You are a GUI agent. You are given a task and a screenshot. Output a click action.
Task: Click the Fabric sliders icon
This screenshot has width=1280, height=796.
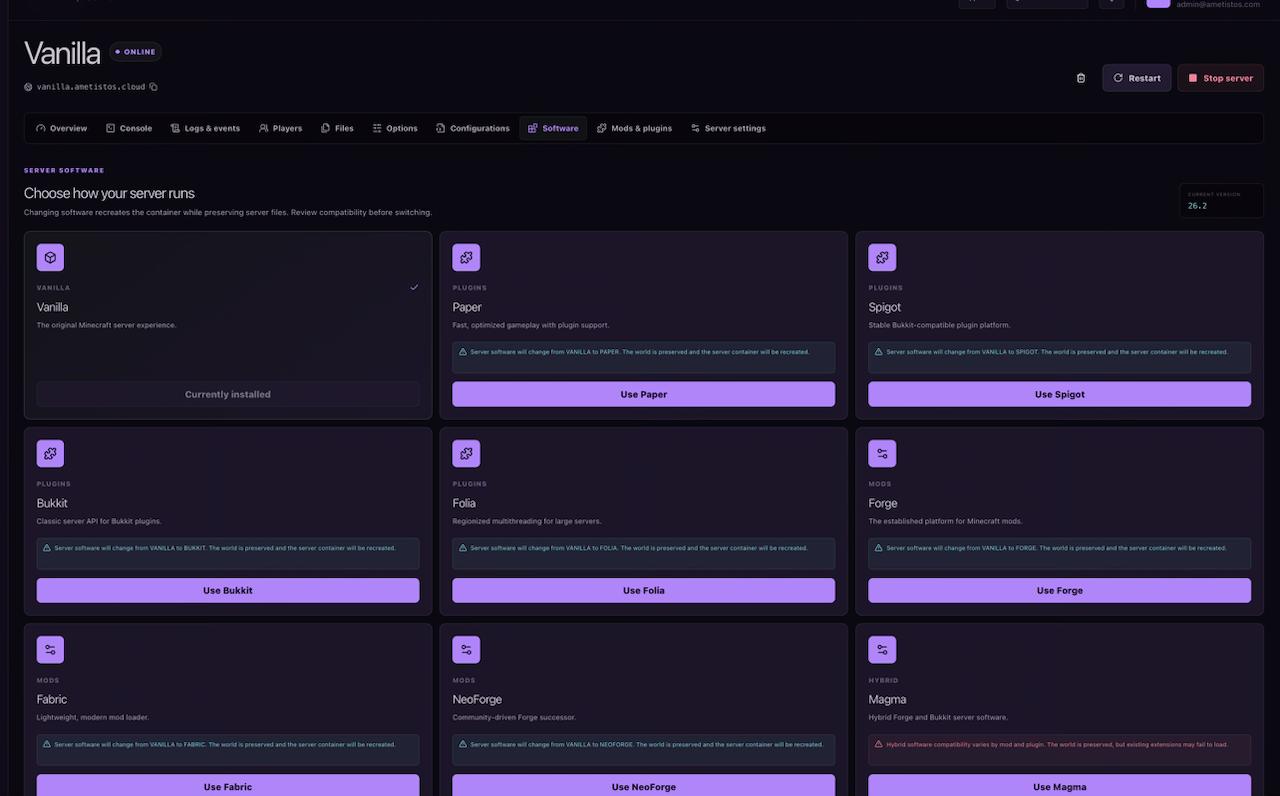coord(51,650)
